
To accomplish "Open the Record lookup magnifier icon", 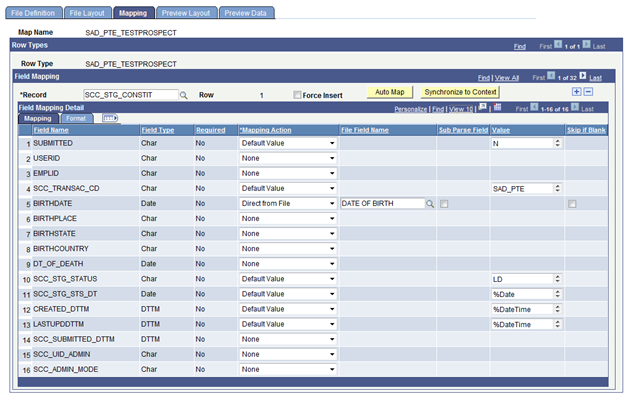I will 183,95.
